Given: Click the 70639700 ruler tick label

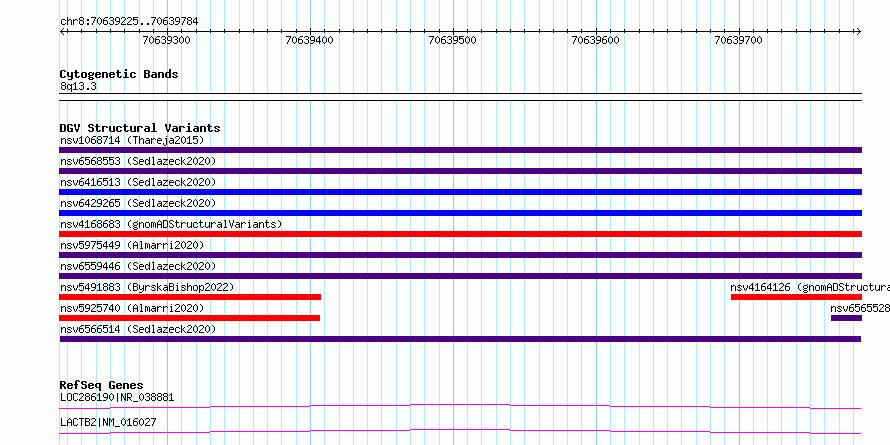Looking at the screenshot, I should 738,40.
